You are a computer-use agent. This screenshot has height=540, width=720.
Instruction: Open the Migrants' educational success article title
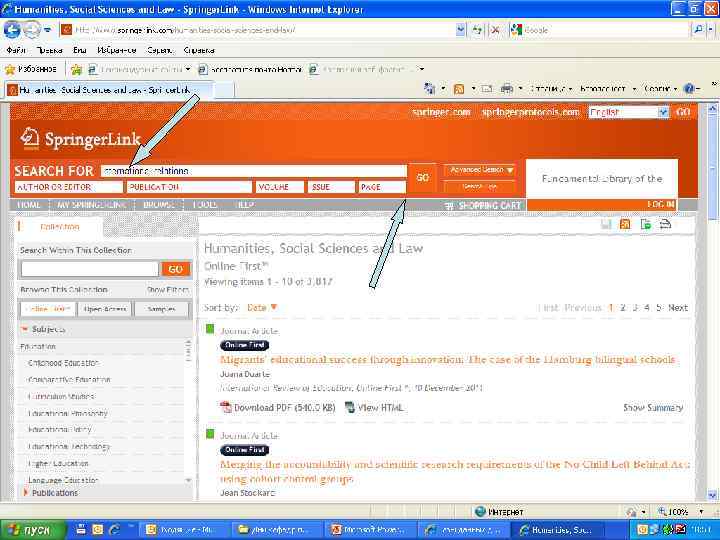tap(447, 360)
